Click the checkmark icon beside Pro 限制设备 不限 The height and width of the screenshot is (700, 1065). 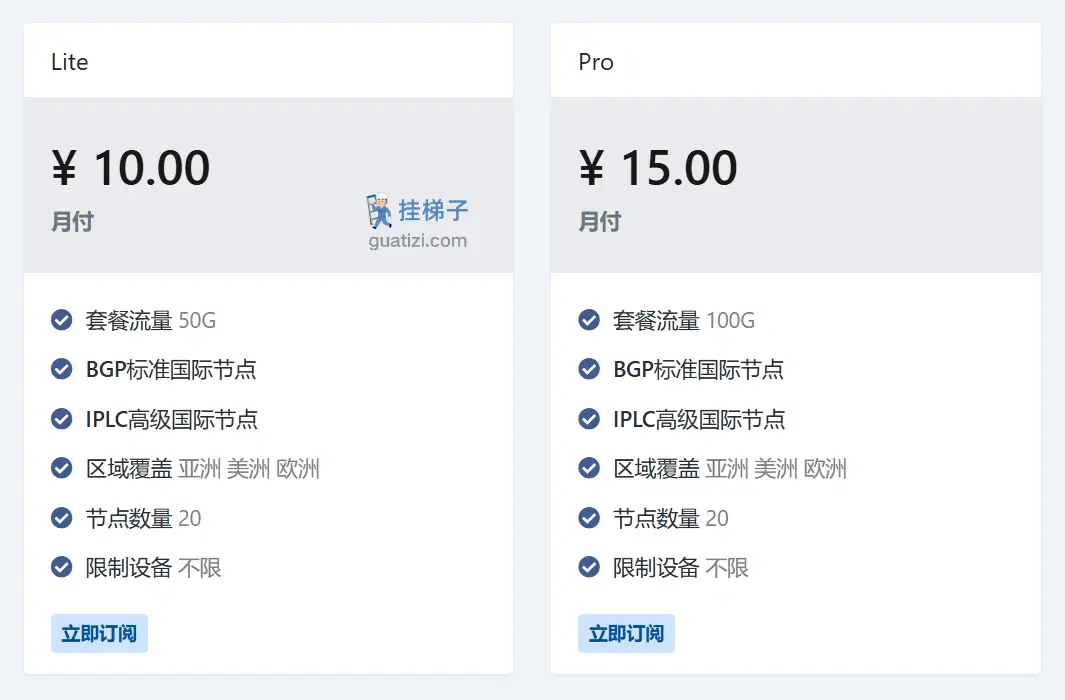pos(588,567)
